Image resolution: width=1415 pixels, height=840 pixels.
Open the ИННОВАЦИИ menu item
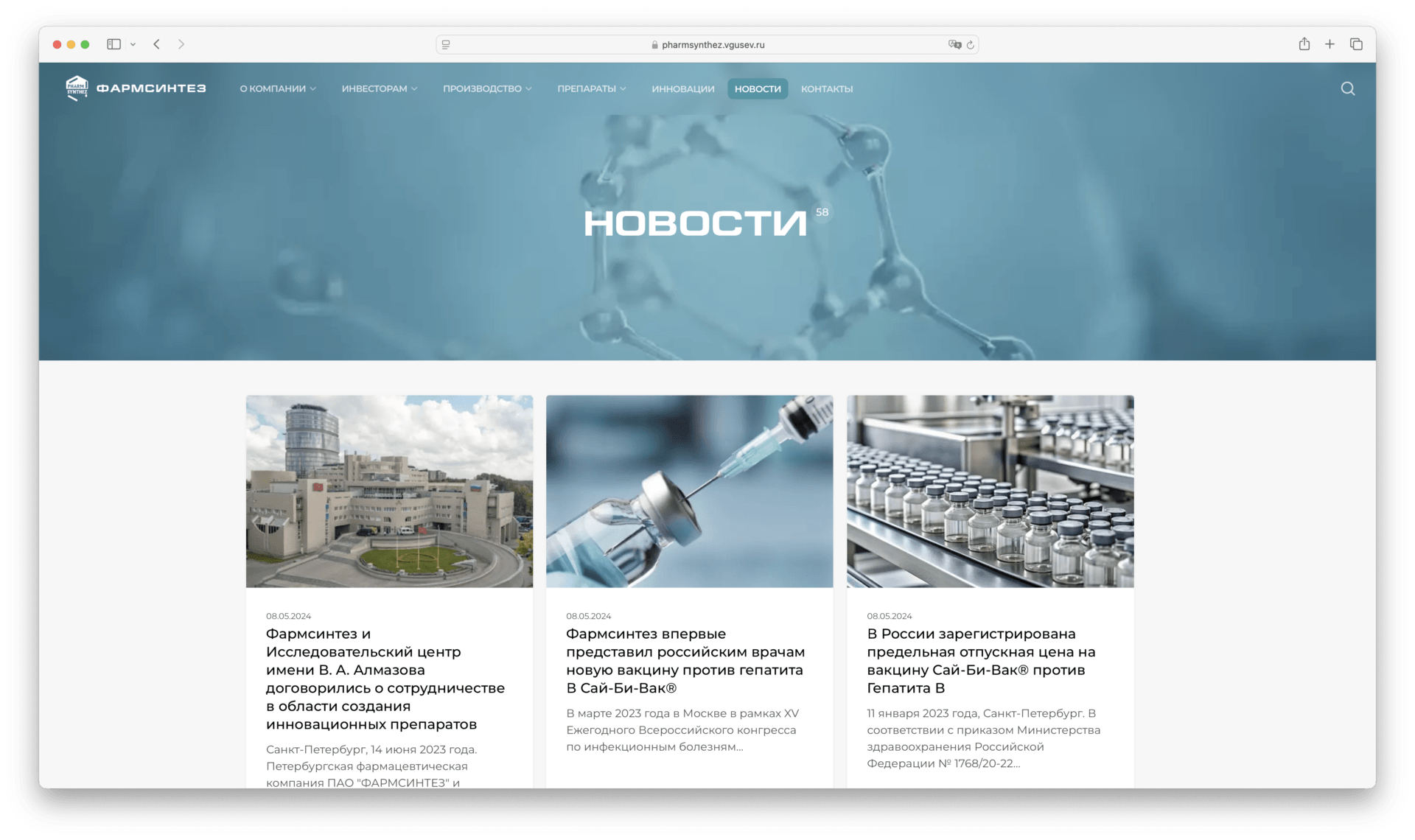coord(682,88)
